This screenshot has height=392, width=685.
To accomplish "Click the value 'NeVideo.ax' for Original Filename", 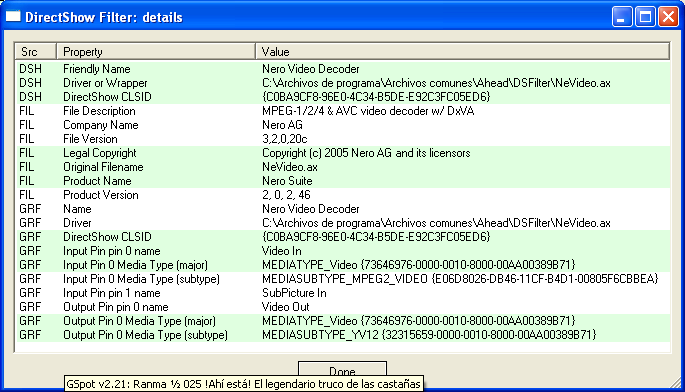I will click(290, 167).
